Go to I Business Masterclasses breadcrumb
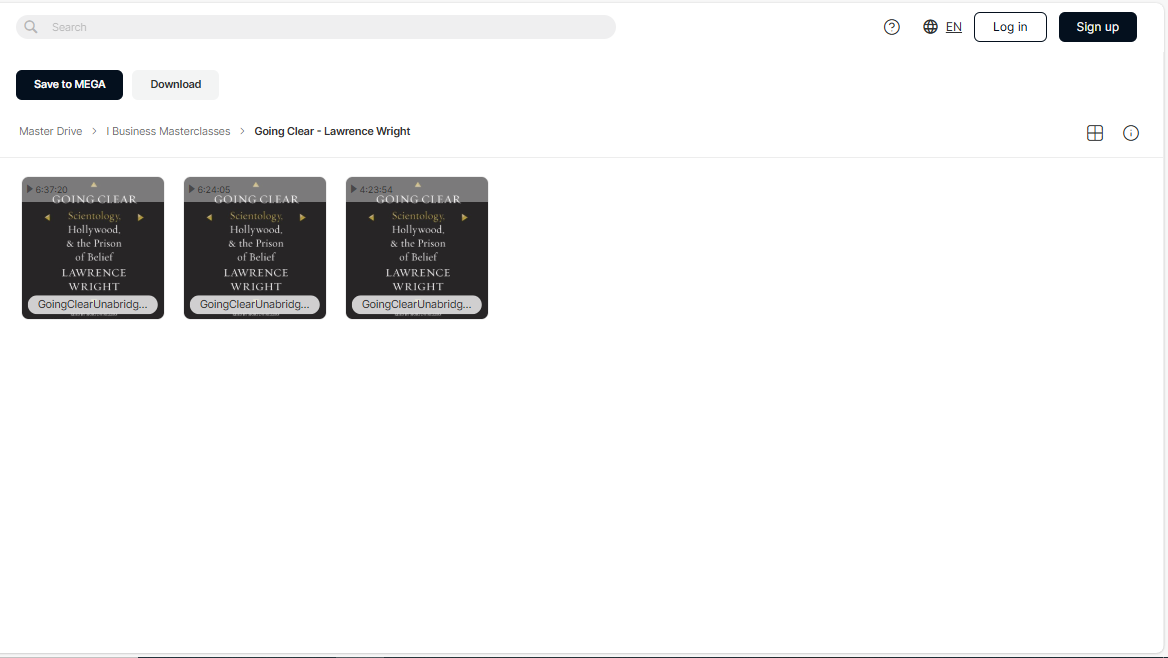This screenshot has height=658, width=1168. point(168,131)
